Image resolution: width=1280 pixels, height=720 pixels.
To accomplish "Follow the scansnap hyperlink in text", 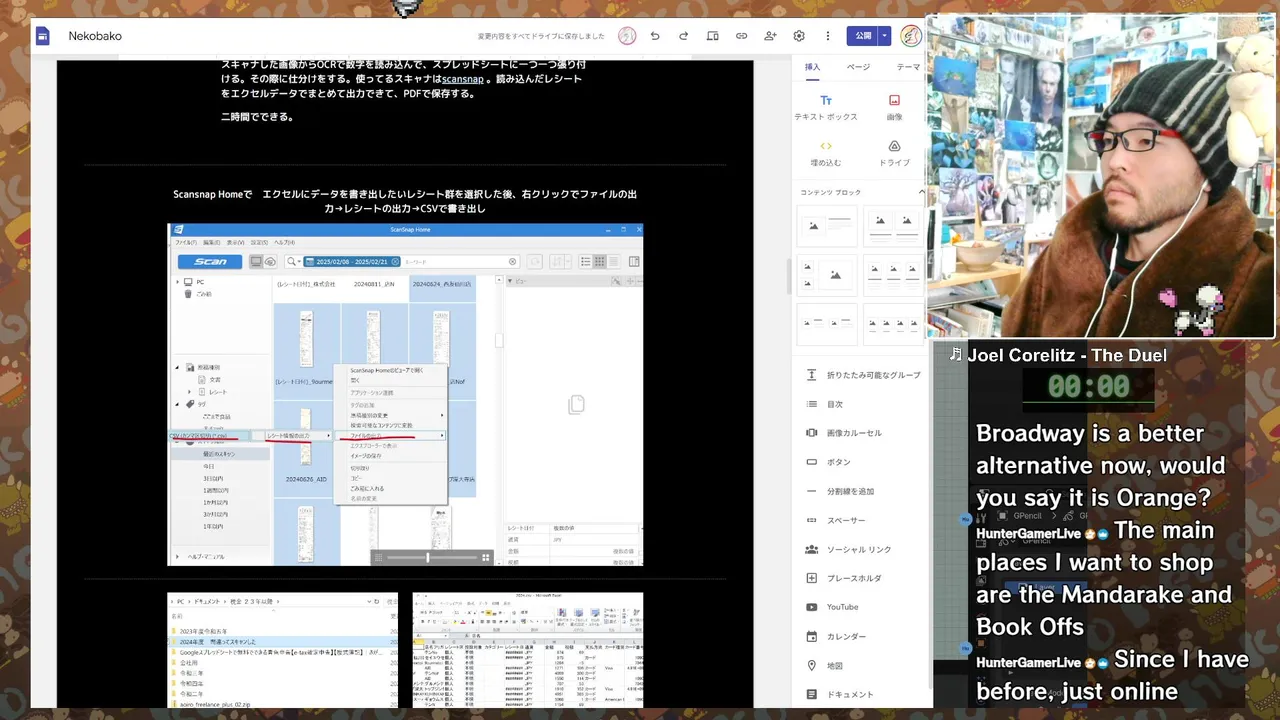I will coord(463,79).
